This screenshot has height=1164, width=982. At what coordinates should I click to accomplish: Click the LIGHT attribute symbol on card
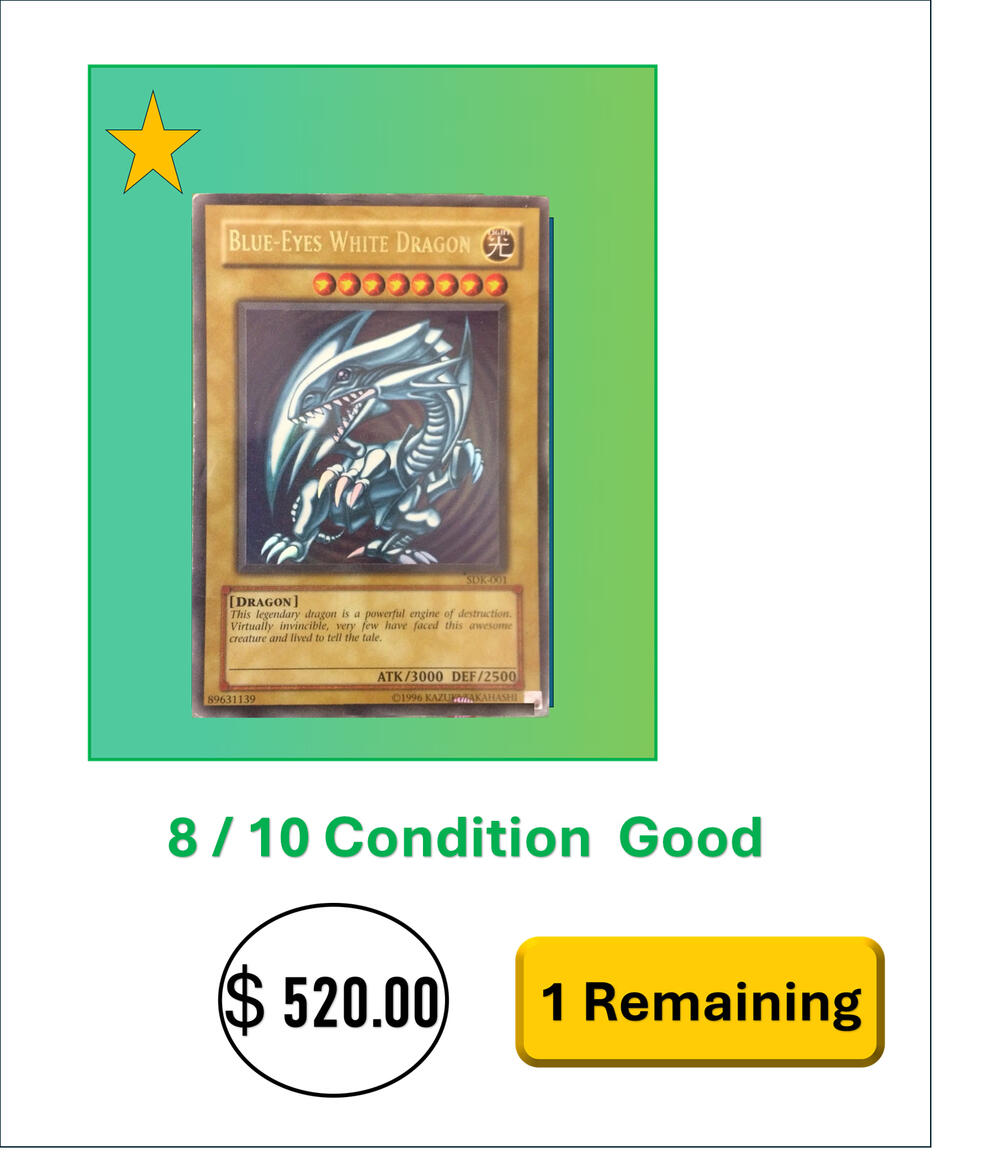click(499, 244)
